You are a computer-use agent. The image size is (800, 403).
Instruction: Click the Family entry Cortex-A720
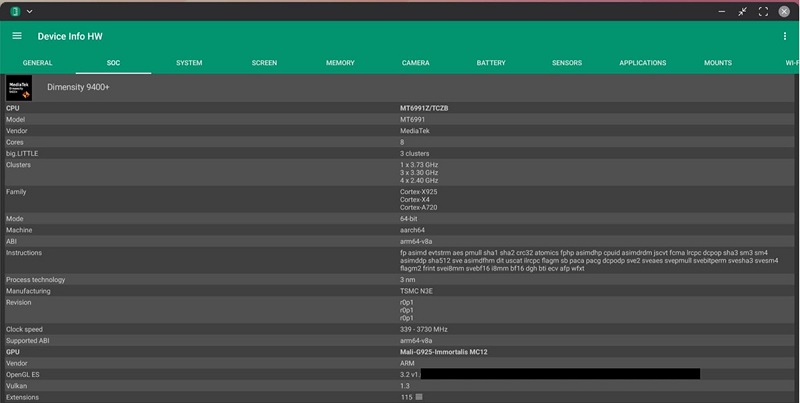[x=418, y=208]
